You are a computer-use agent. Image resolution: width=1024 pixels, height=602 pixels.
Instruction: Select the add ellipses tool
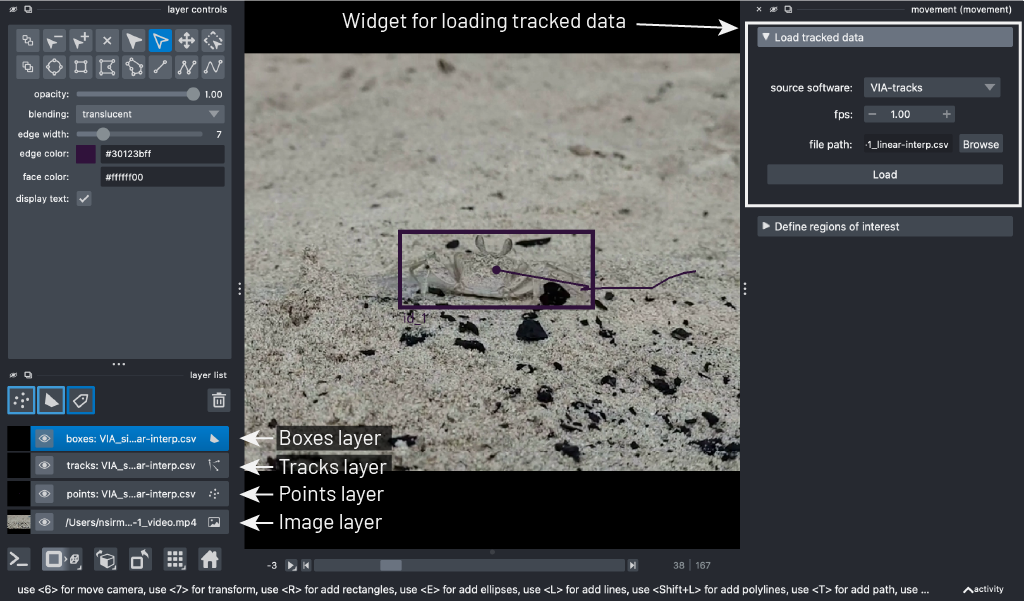pyautogui.click(x=53, y=66)
